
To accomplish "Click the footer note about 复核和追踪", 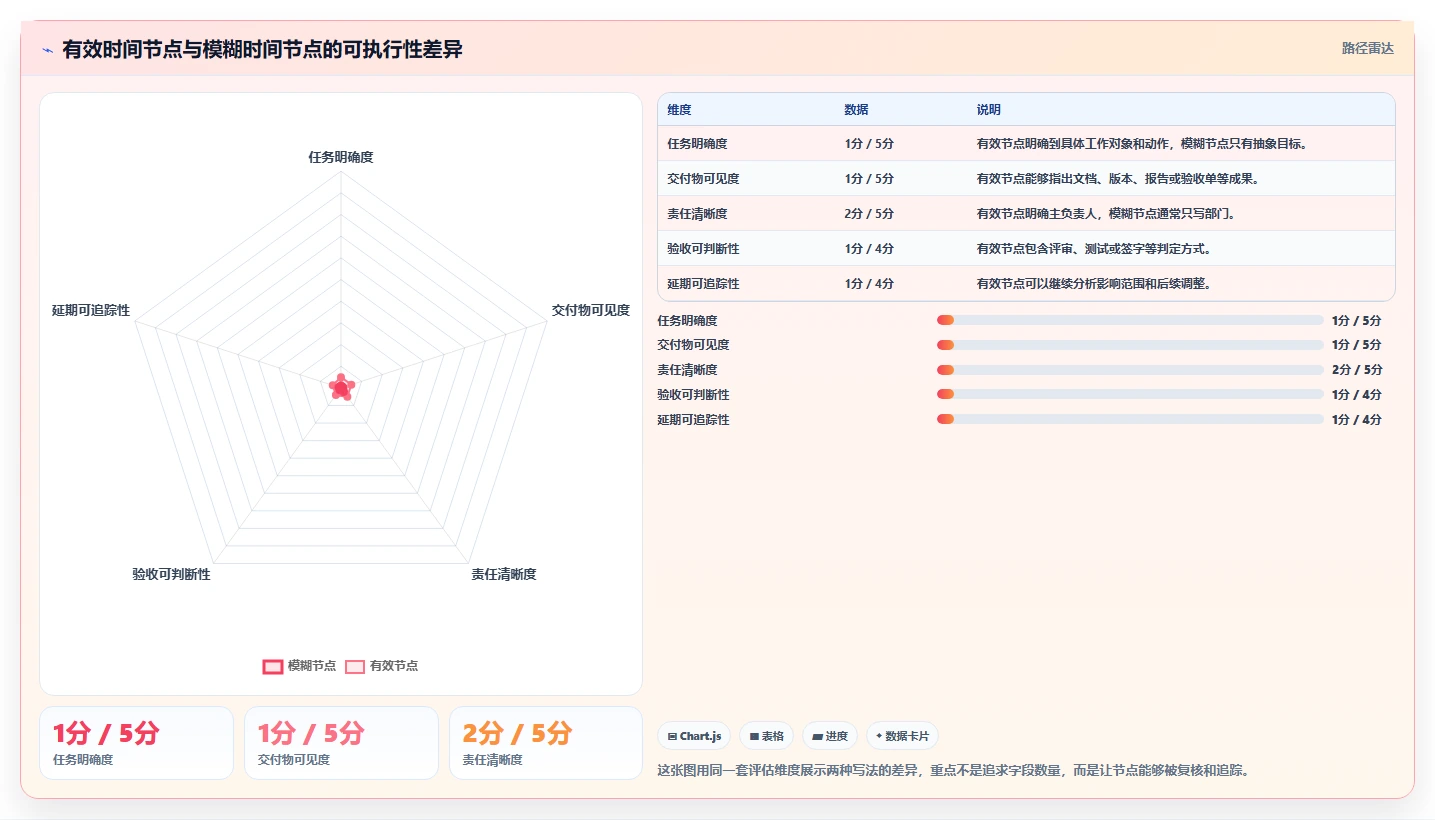I will [953, 770].
